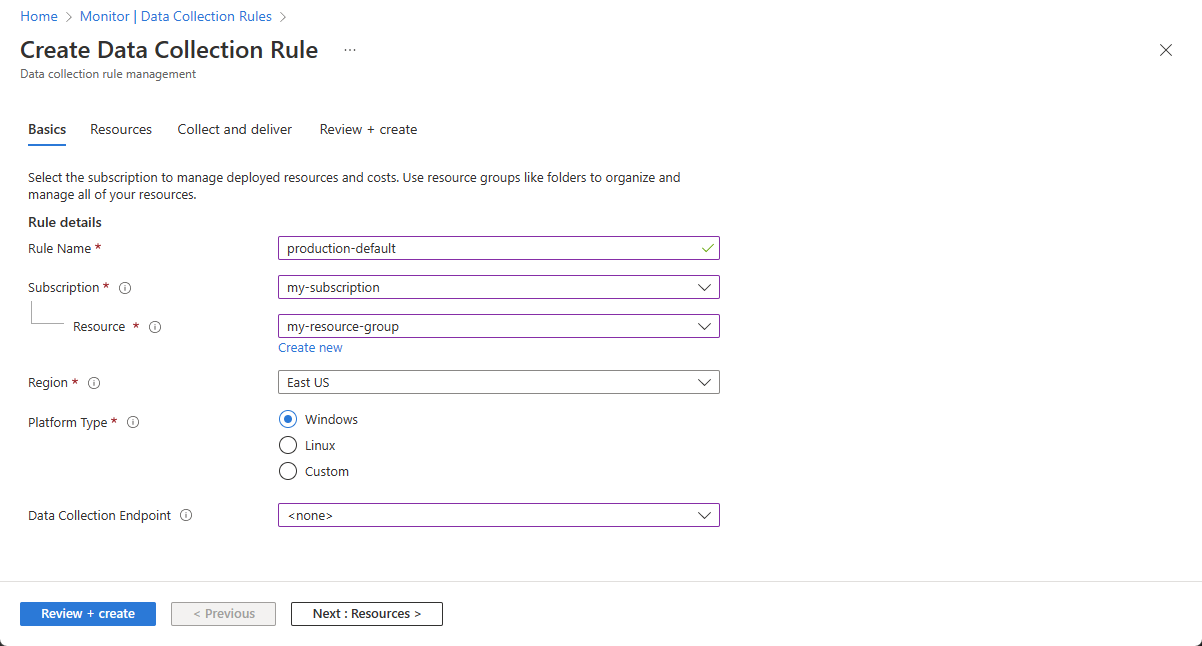This screenshot has width=1202, height=646.
Task: Open the Region dropdown showing East US
Action: coord(498,382)
